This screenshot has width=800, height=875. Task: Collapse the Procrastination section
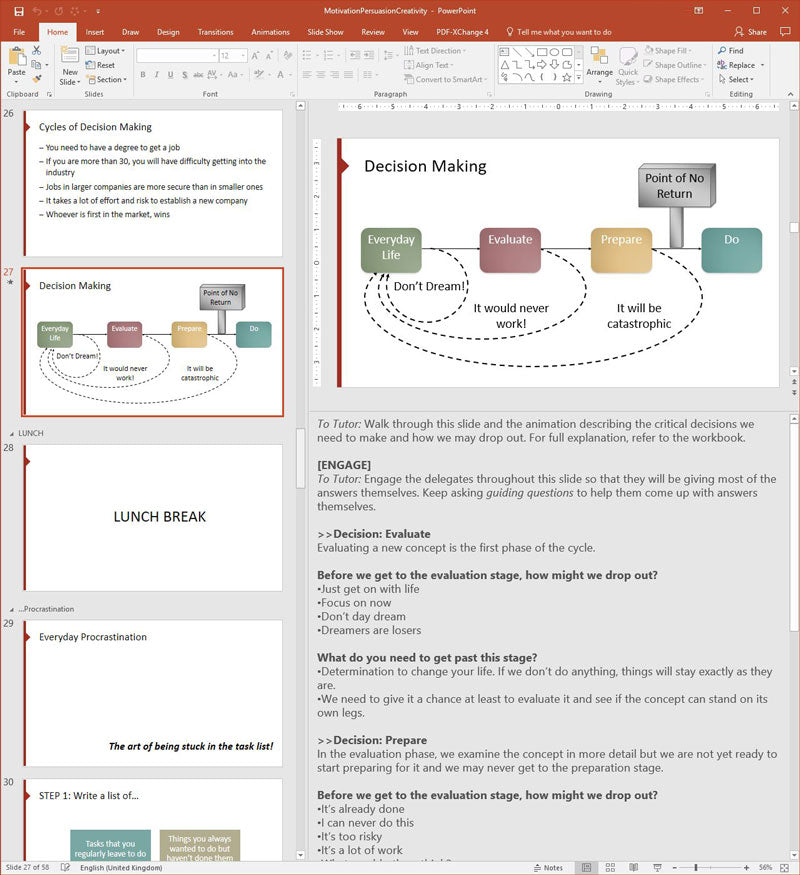click(x=12, y=609)
